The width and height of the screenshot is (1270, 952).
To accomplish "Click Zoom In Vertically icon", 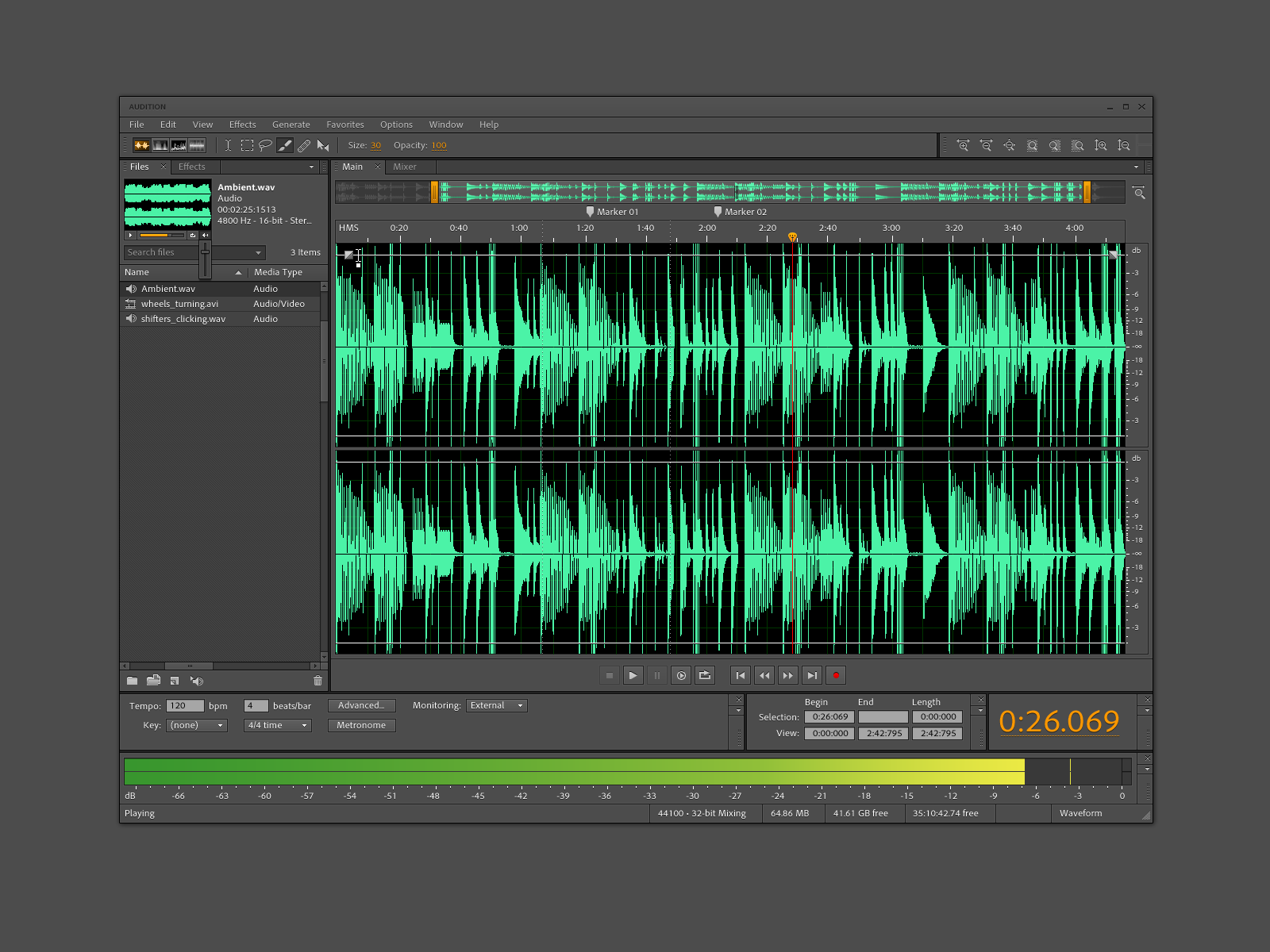I will (x=1100, y=145).
